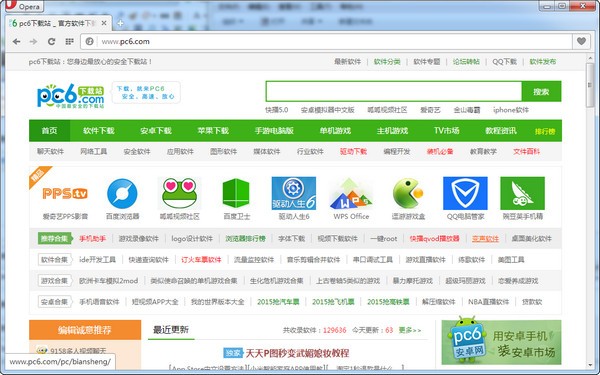Open 网络工具 category link

(94, 152)
